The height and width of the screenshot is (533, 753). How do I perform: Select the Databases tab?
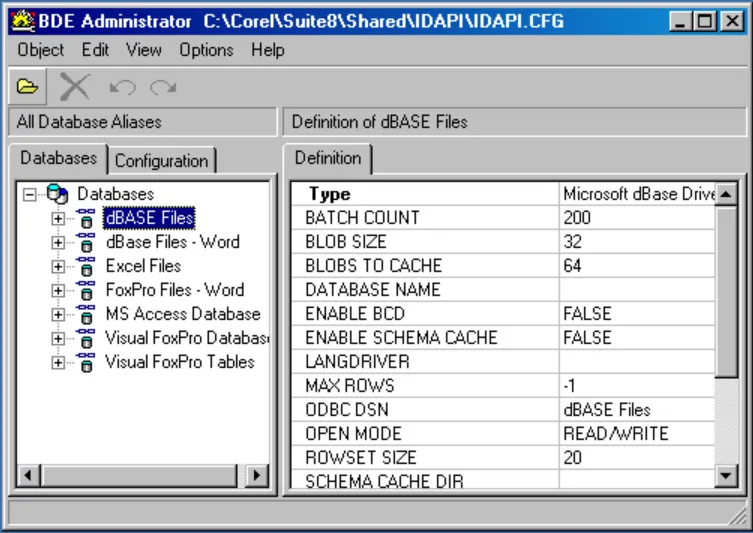coord(59,158)
